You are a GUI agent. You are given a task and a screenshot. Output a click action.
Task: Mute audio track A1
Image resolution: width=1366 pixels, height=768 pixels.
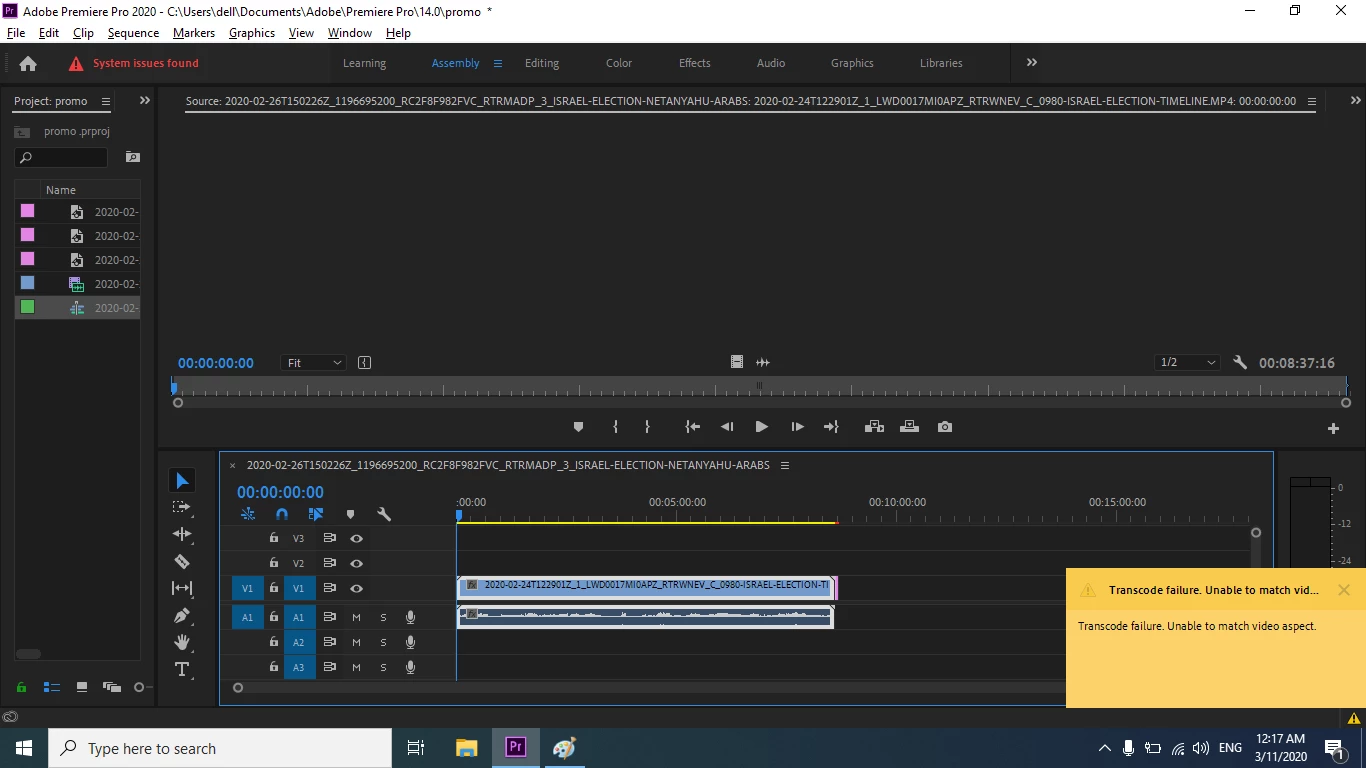[x=356, y=617]
